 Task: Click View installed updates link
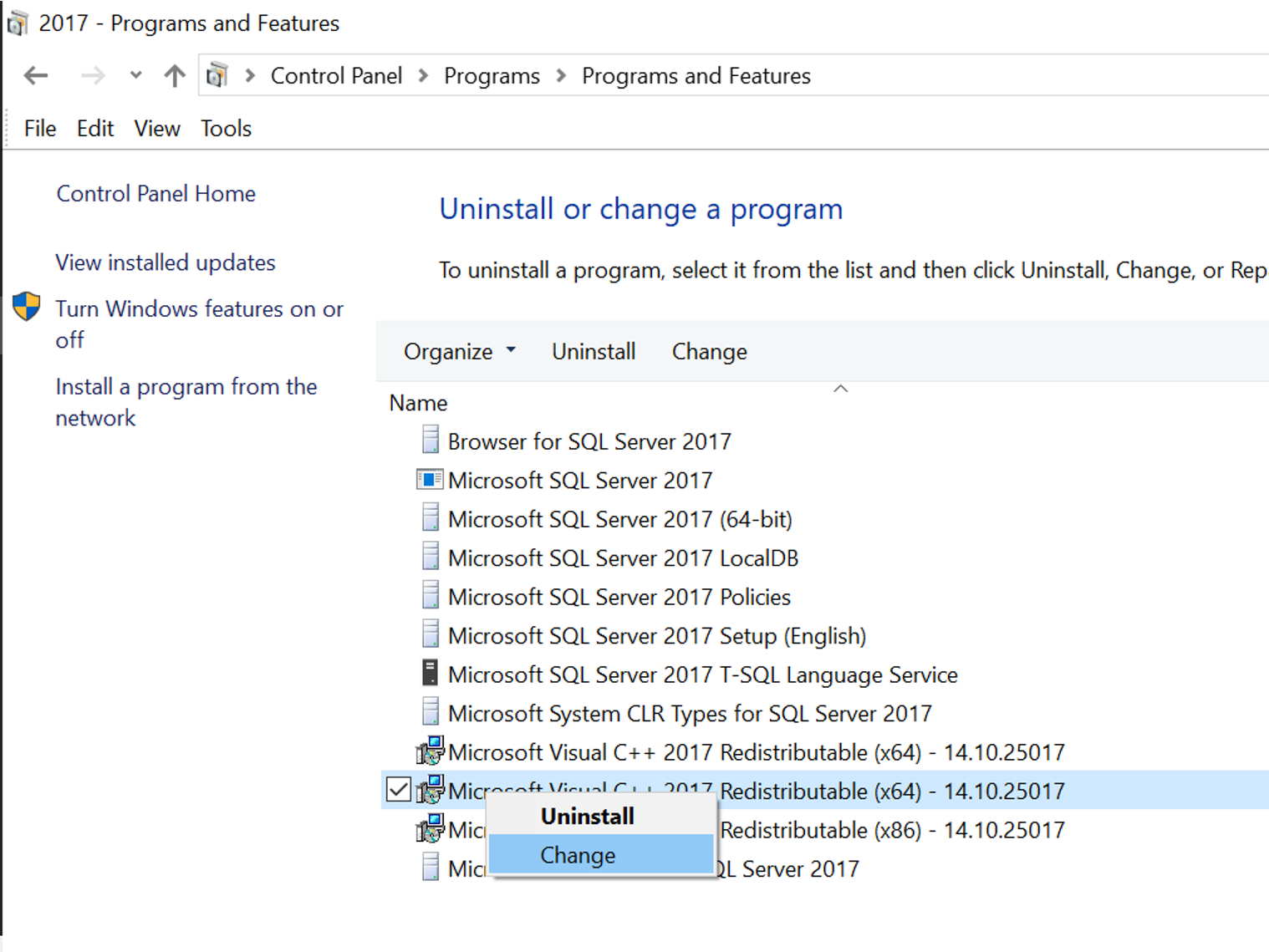tap(165, 262)
